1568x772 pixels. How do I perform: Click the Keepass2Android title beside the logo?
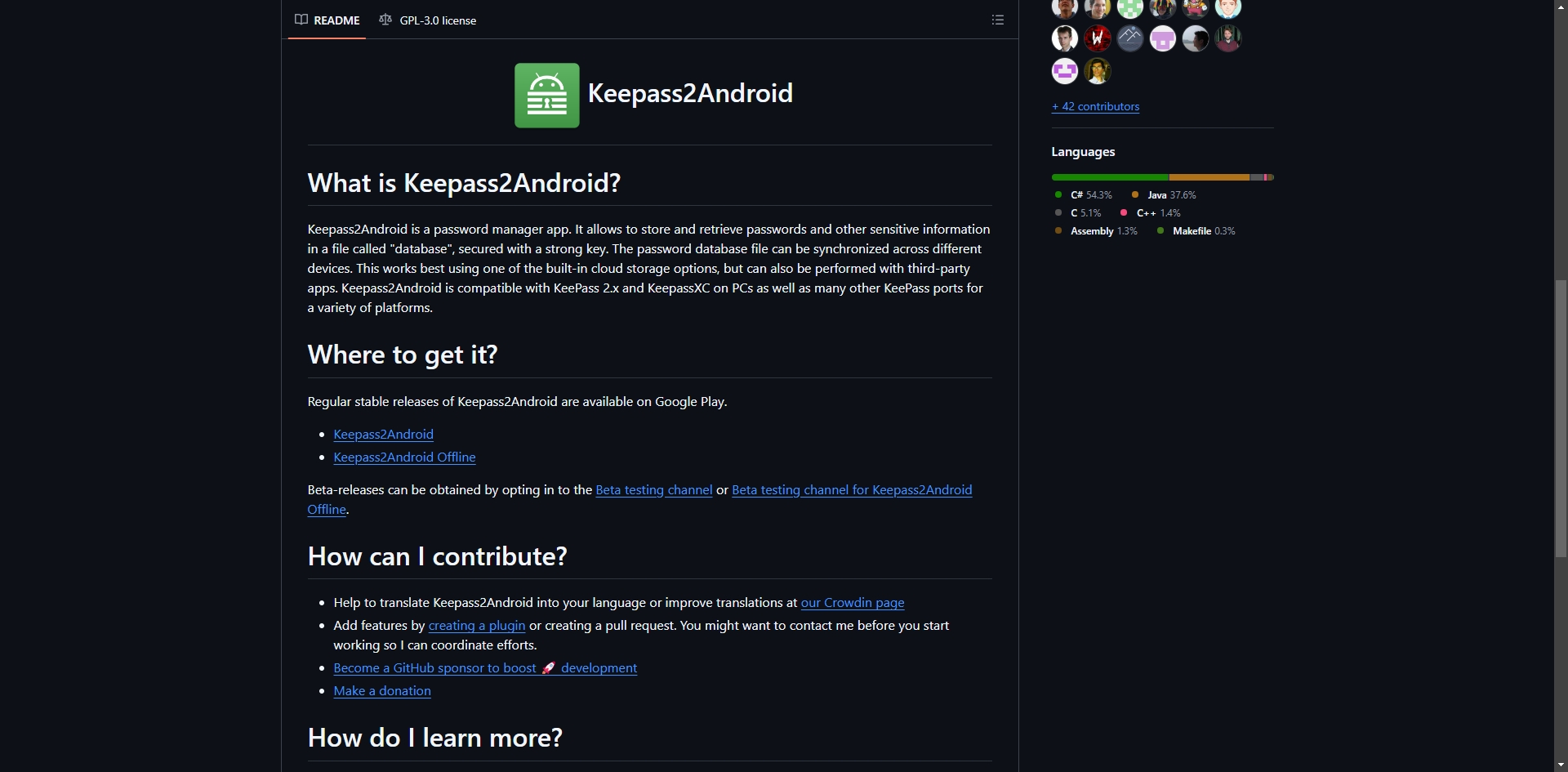click(x=690, y=93)
